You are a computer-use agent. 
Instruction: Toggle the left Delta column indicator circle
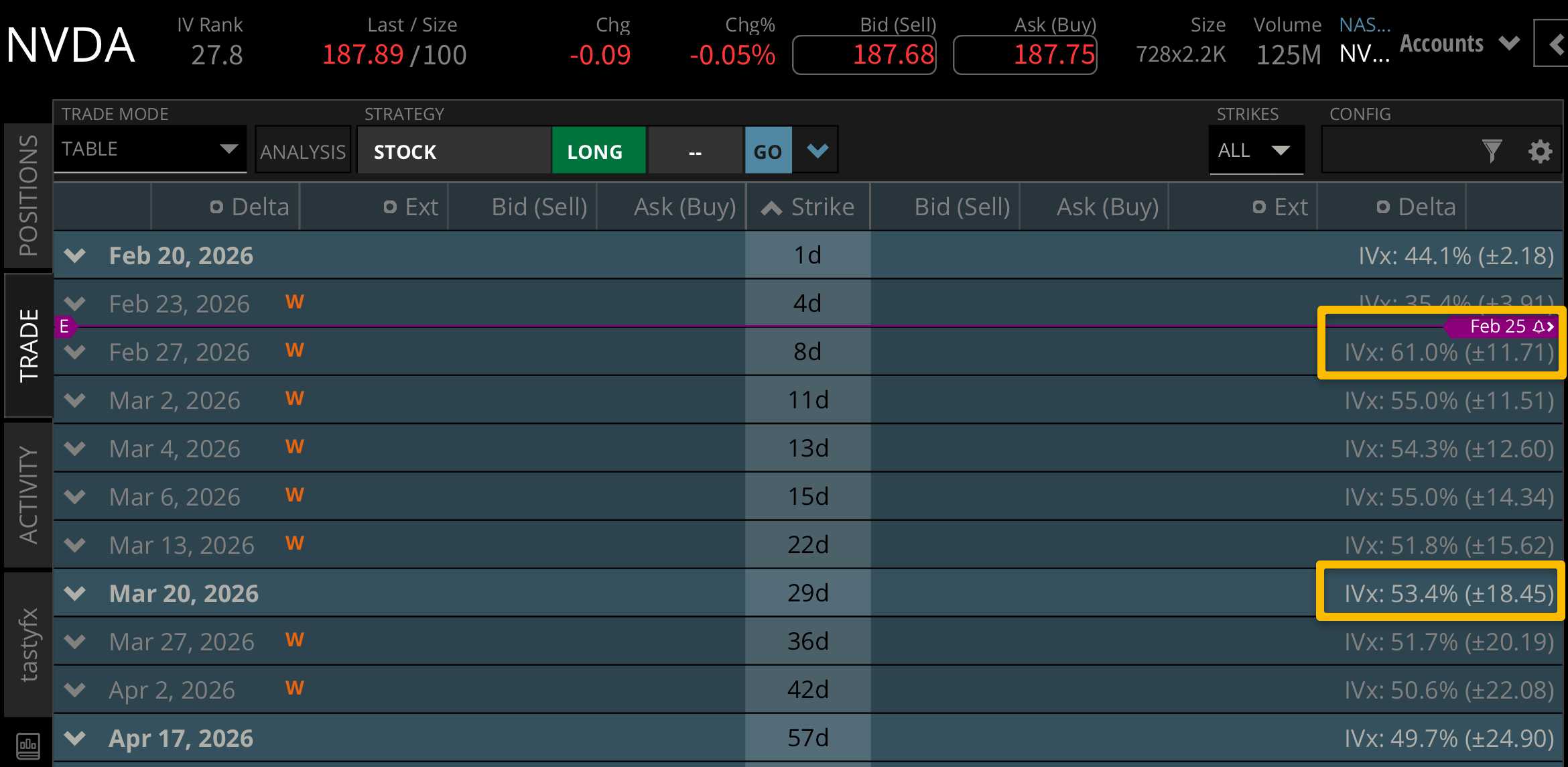tap(216, 206)
